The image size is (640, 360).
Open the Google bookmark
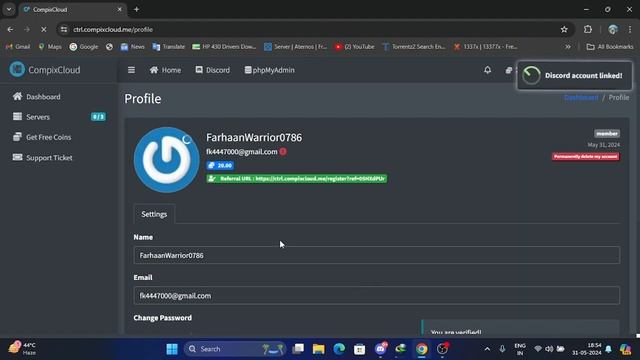84,47
